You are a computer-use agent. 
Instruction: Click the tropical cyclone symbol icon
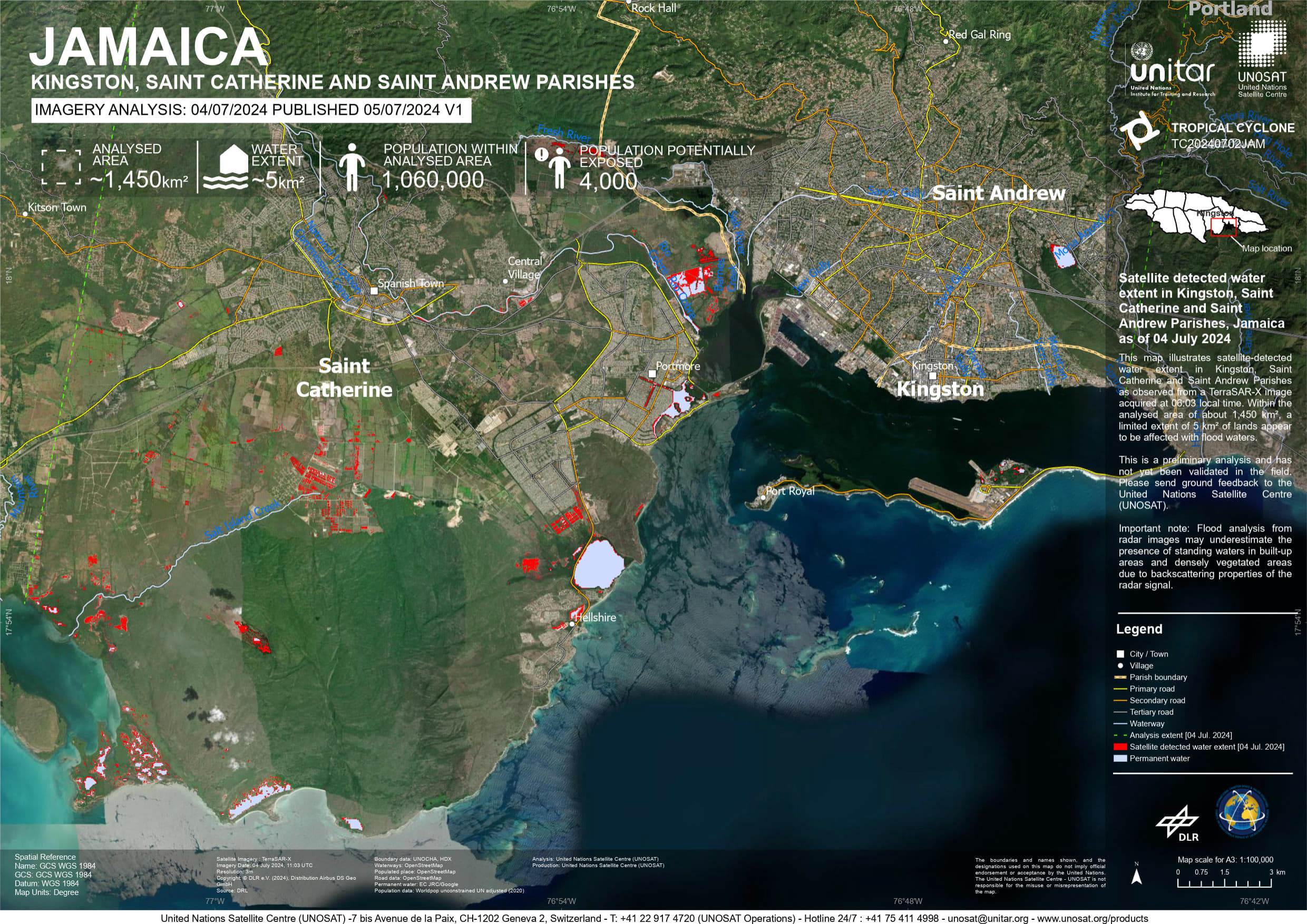click(x=1142, y=130)
